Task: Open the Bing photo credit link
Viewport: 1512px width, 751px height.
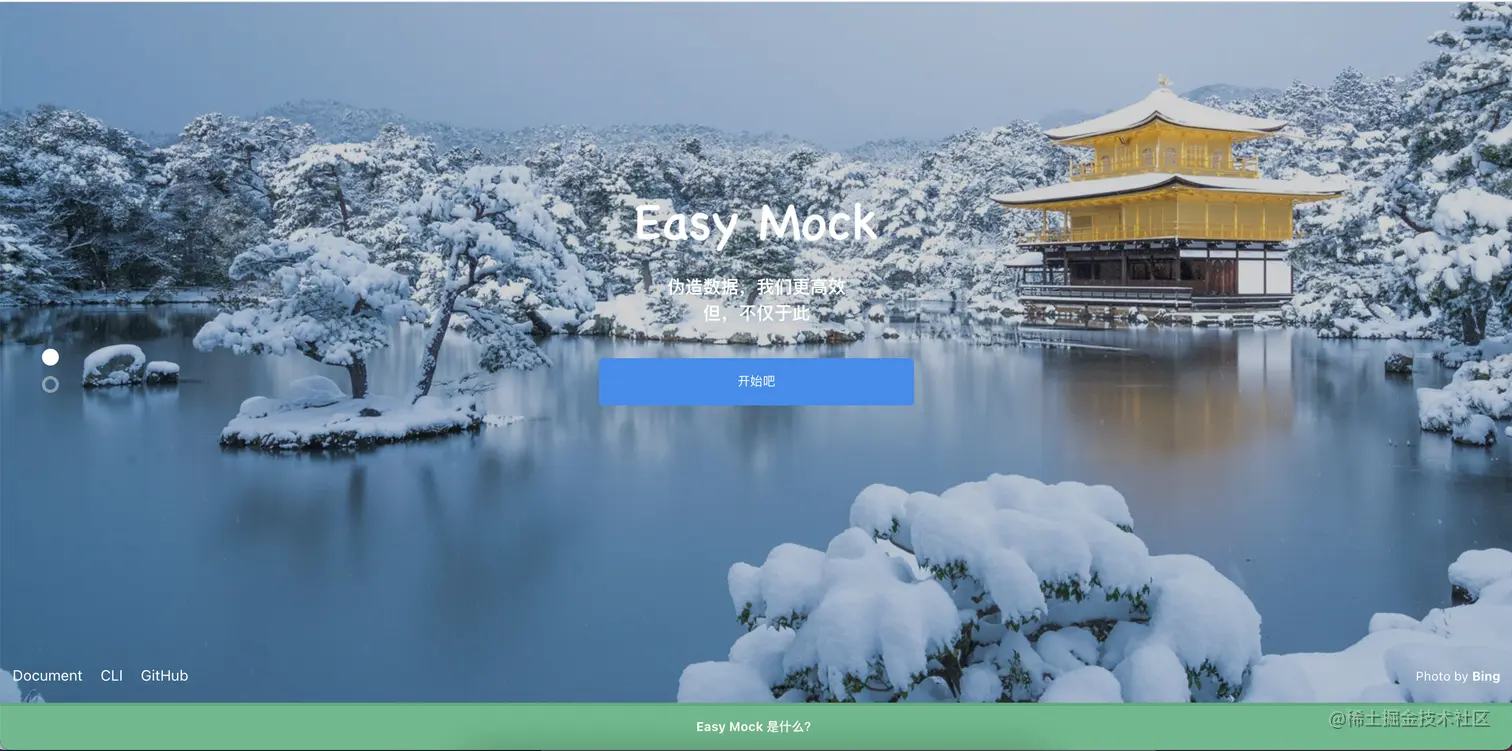Action: [x=1486, y=677]
